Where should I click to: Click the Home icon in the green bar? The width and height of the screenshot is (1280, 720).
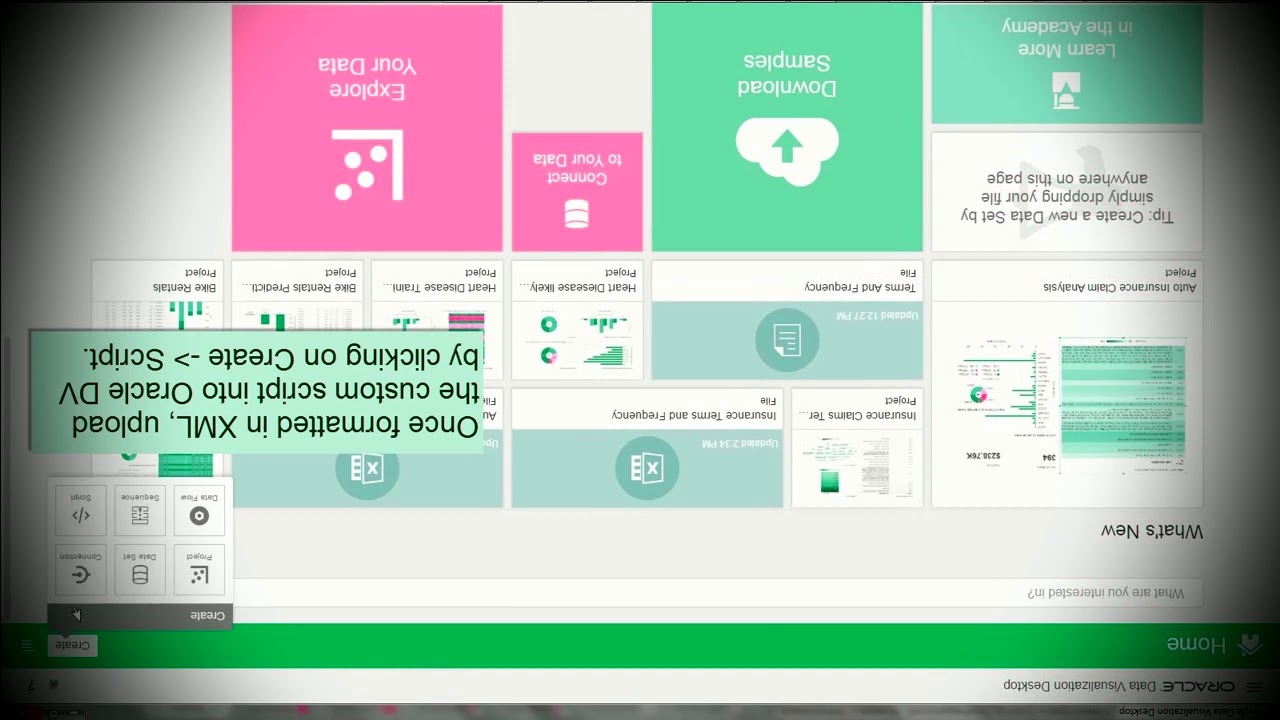pyautogui.click(x=1250, y=644)
